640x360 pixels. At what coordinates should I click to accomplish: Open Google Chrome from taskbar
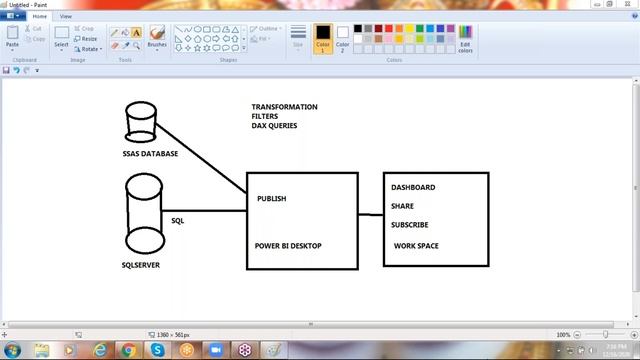tap(129, 350)
